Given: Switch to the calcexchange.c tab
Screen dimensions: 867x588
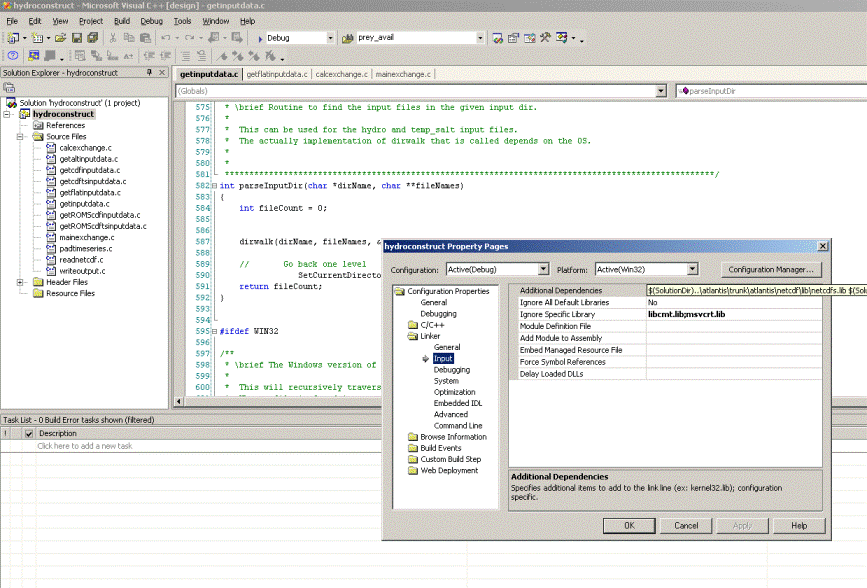Looking at the screenshot, I should pyautogui.click(x=341, y=74).
